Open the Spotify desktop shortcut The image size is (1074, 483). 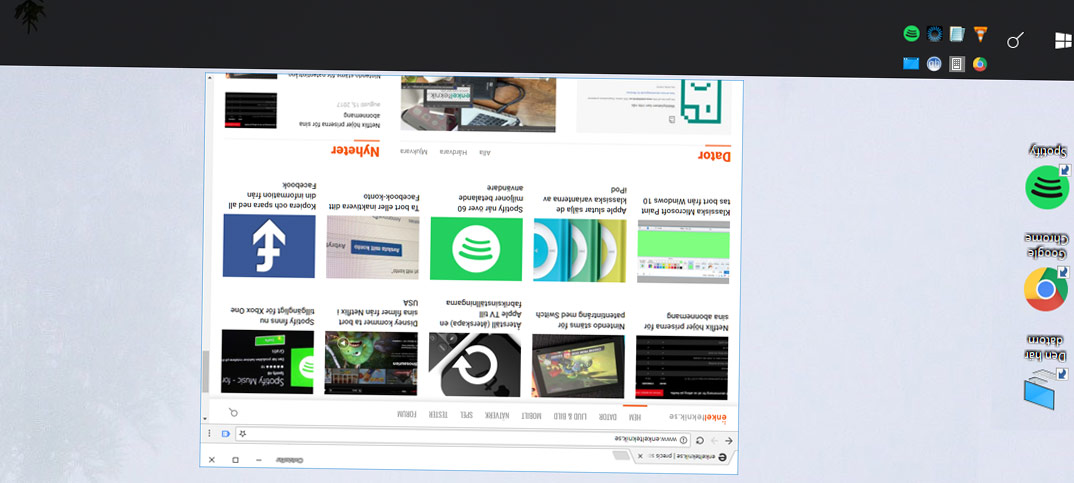click(x=1047, y=177)
